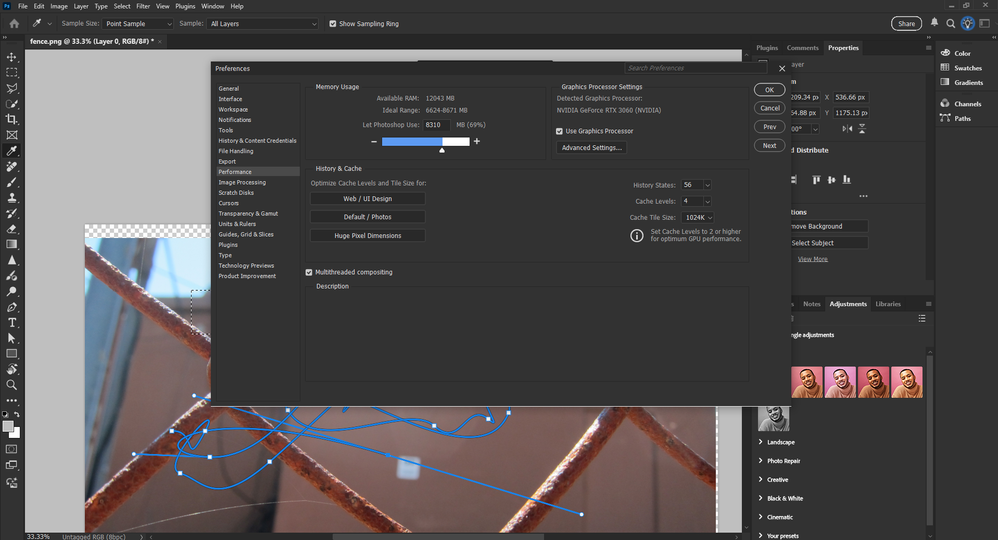Click OK in Preferences dialog
Screen dimensions: 998x540
770,90
